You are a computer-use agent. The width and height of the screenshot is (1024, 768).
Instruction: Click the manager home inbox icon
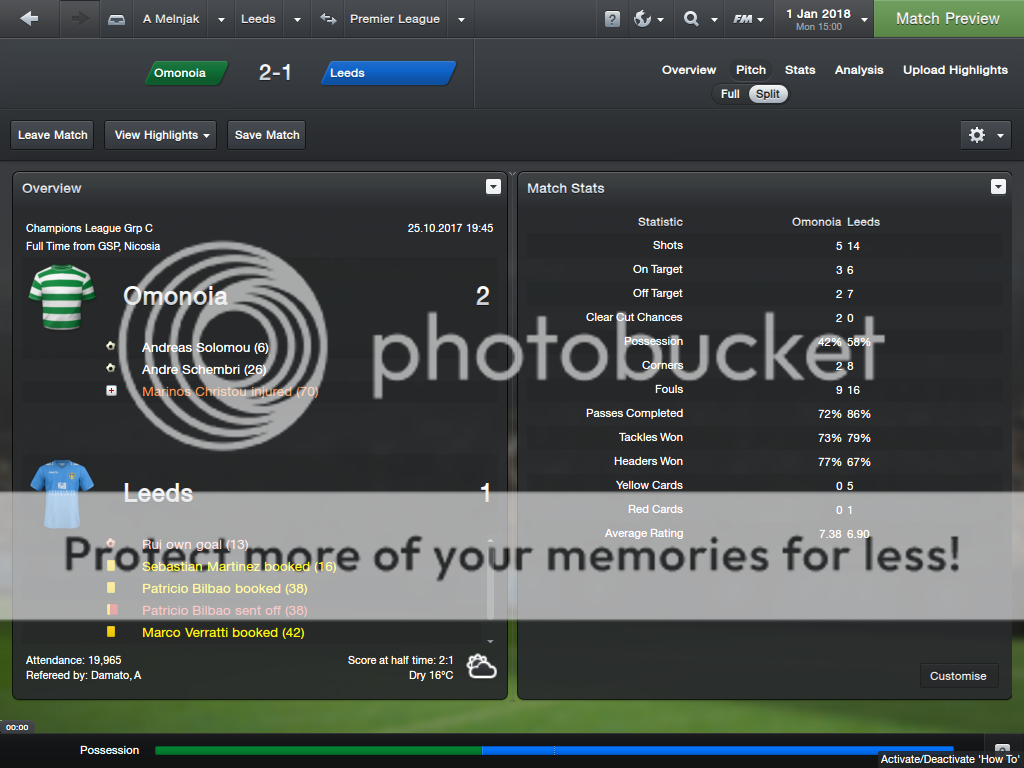pos(117,19)
